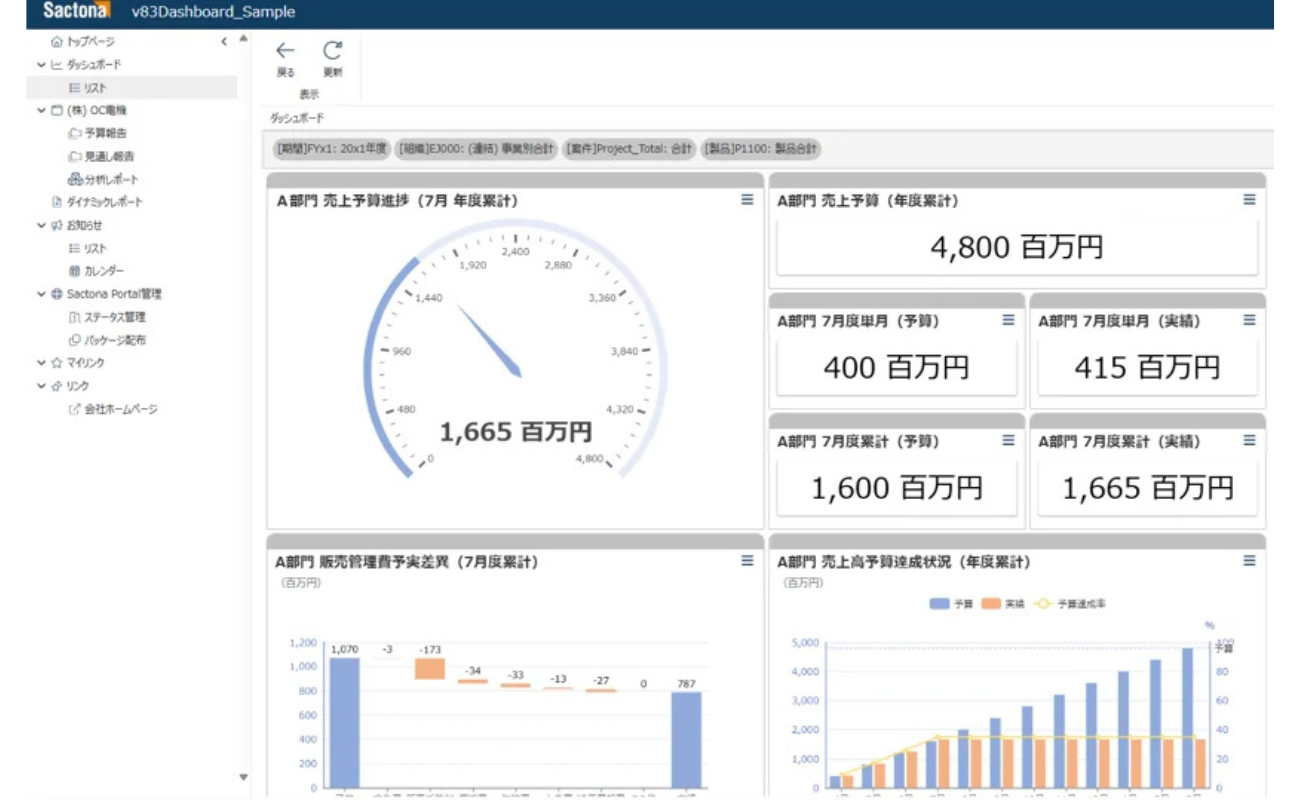Click the 更新 refresh icon
Image resolution: width=1300 pixels, height=800 pixels.
coord(332,51)
